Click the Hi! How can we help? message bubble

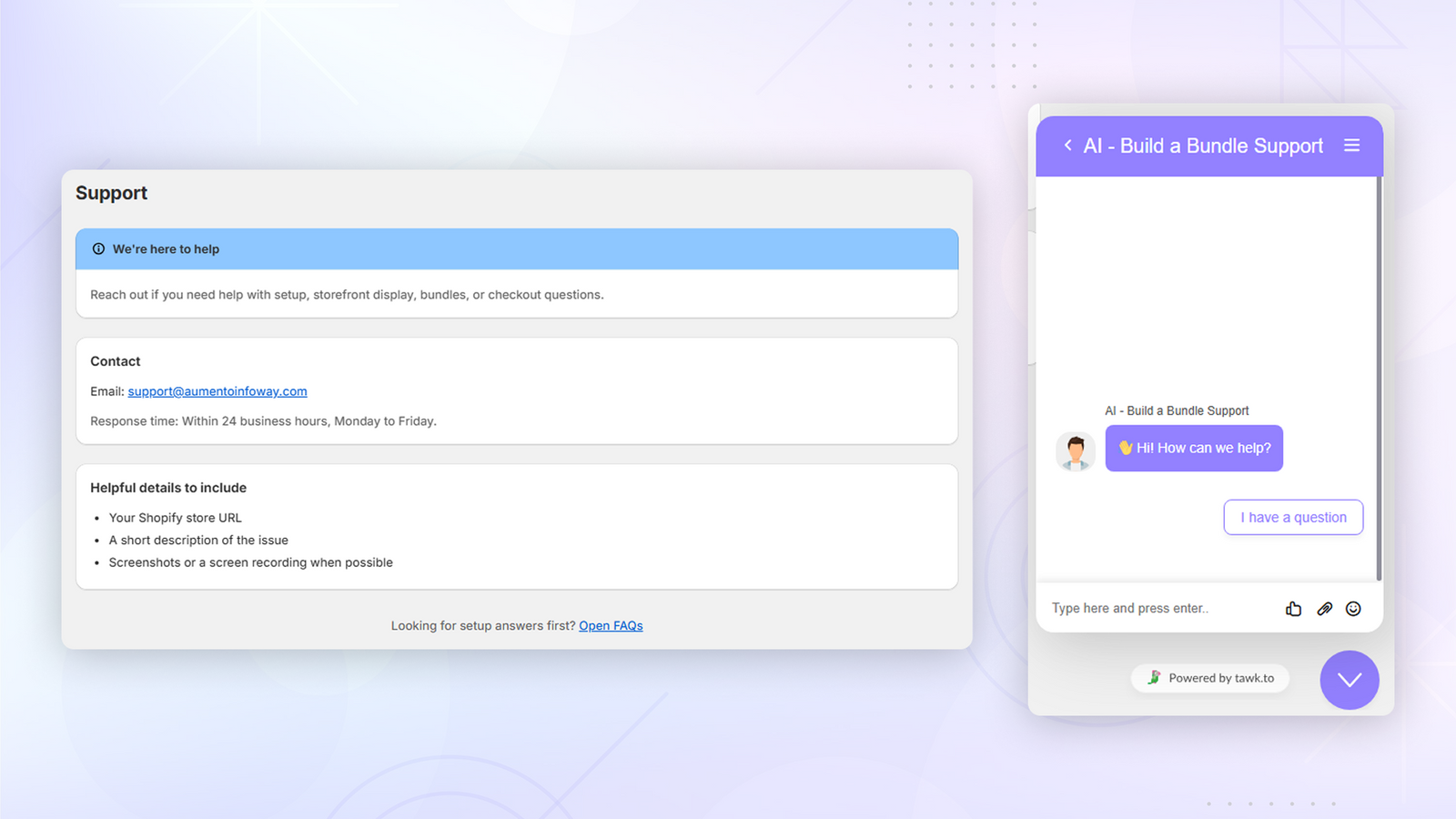[1194, 448]
